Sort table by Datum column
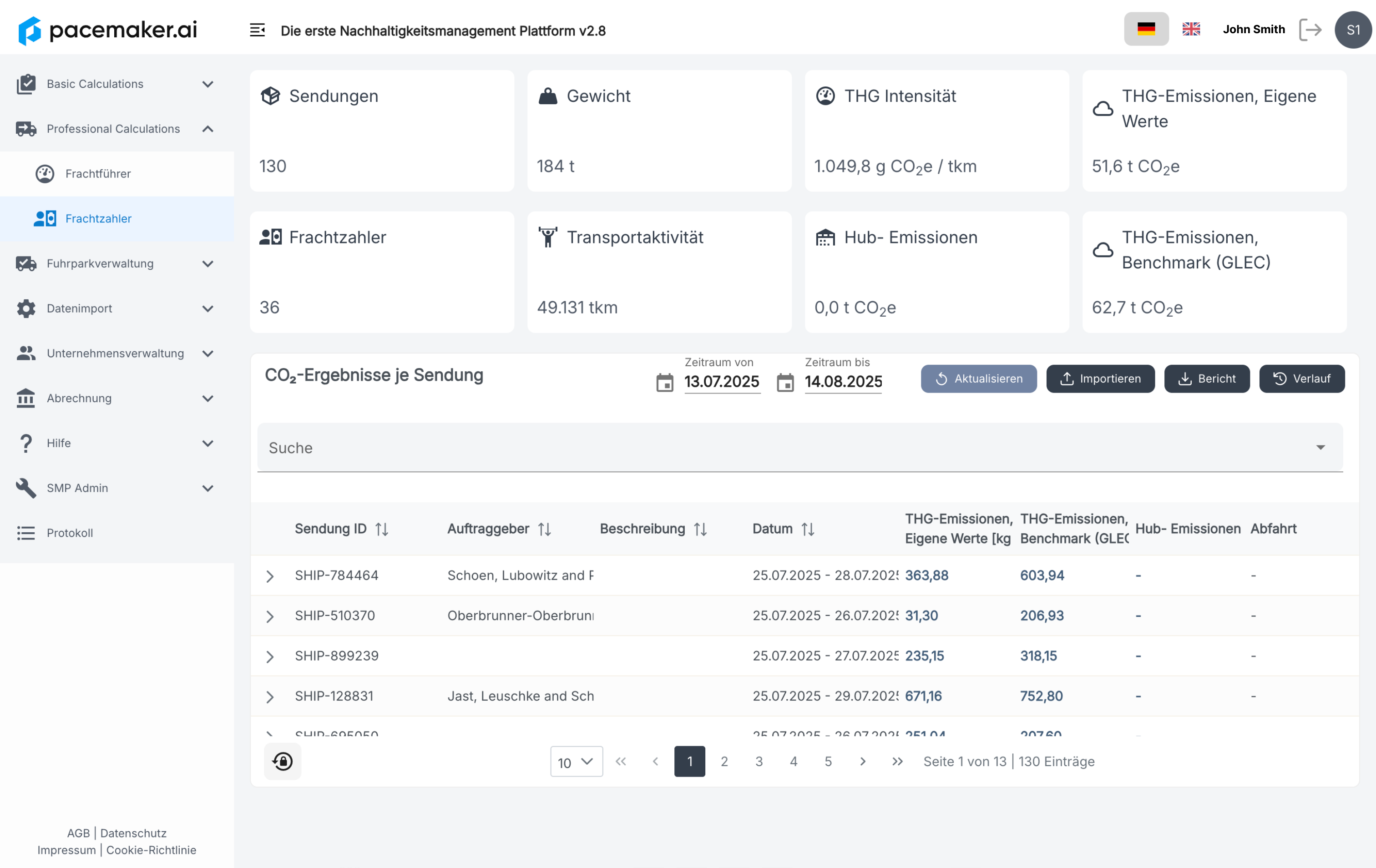Viewport: 1376px width, 868px height. pos(807,529)
